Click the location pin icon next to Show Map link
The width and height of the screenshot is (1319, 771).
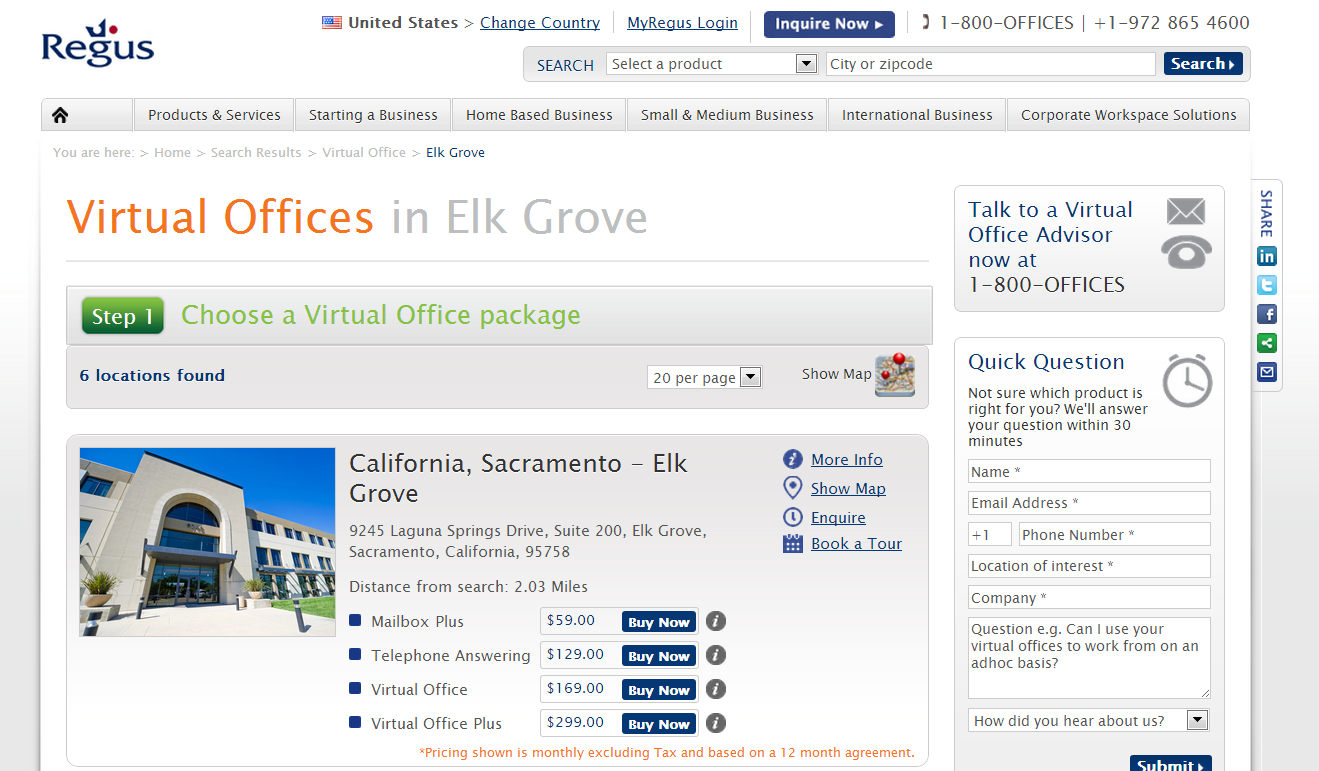793,488
